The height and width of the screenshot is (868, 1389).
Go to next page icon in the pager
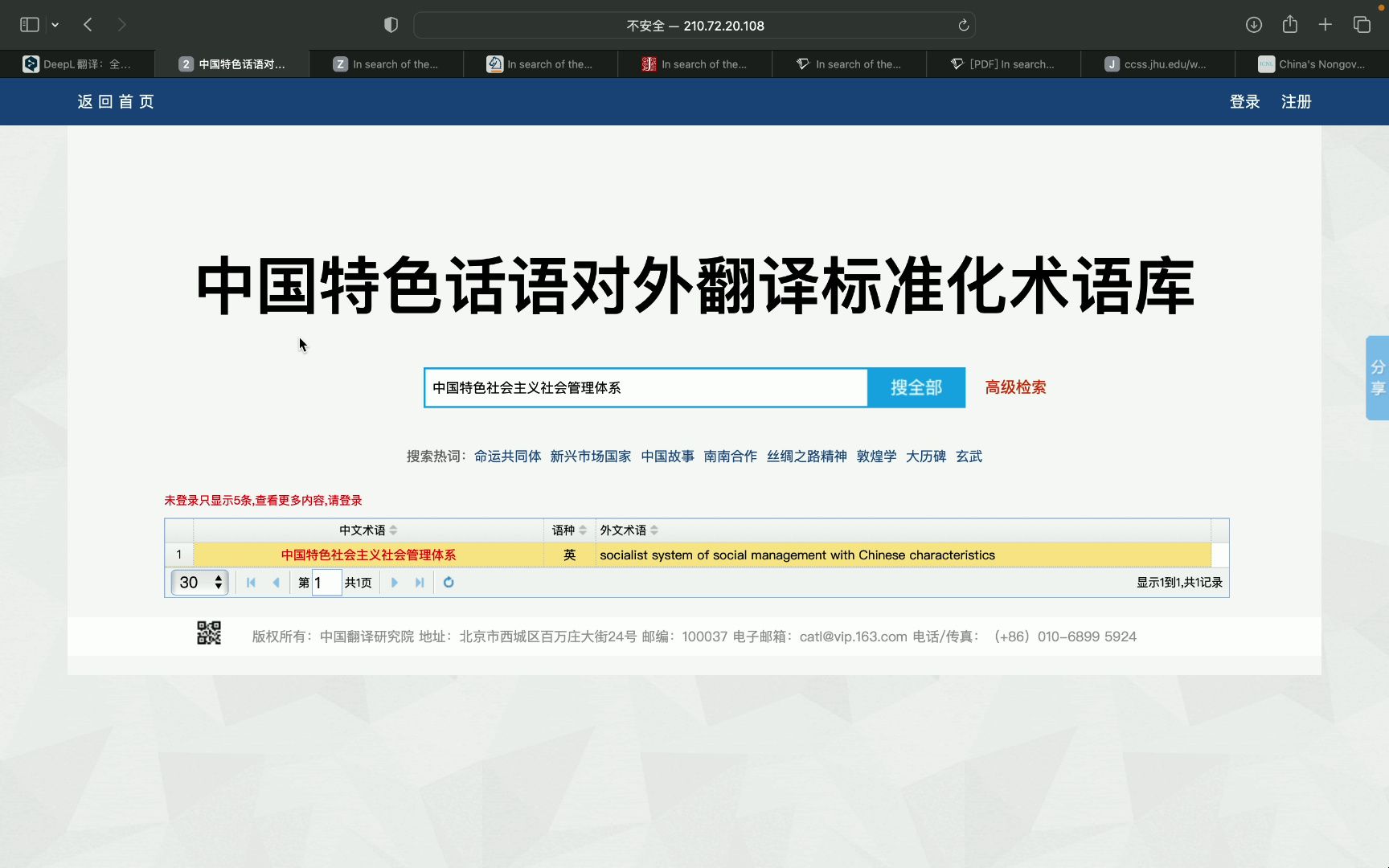point(394,583)
